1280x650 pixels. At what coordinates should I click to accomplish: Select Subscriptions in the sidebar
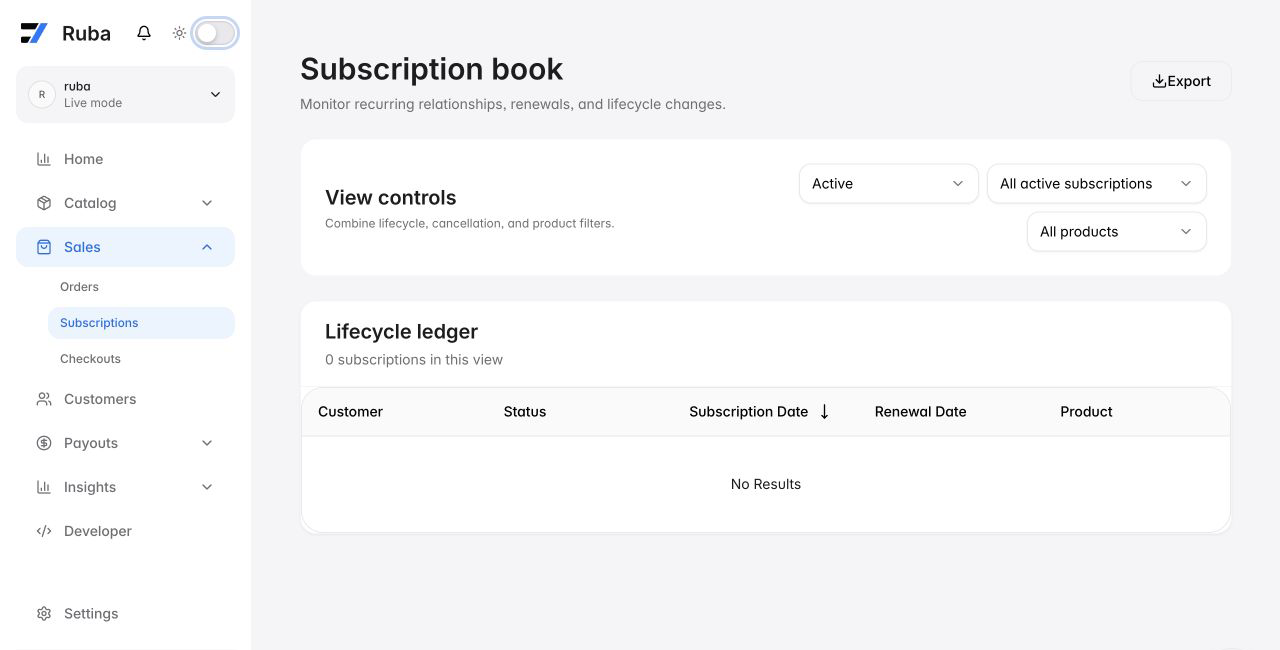pos(141,323)
